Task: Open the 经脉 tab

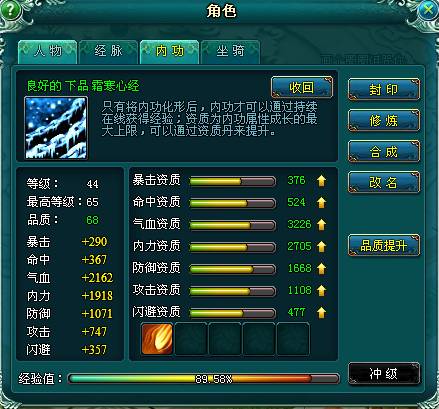Action: pyautogui.click(x=109, y=52)
